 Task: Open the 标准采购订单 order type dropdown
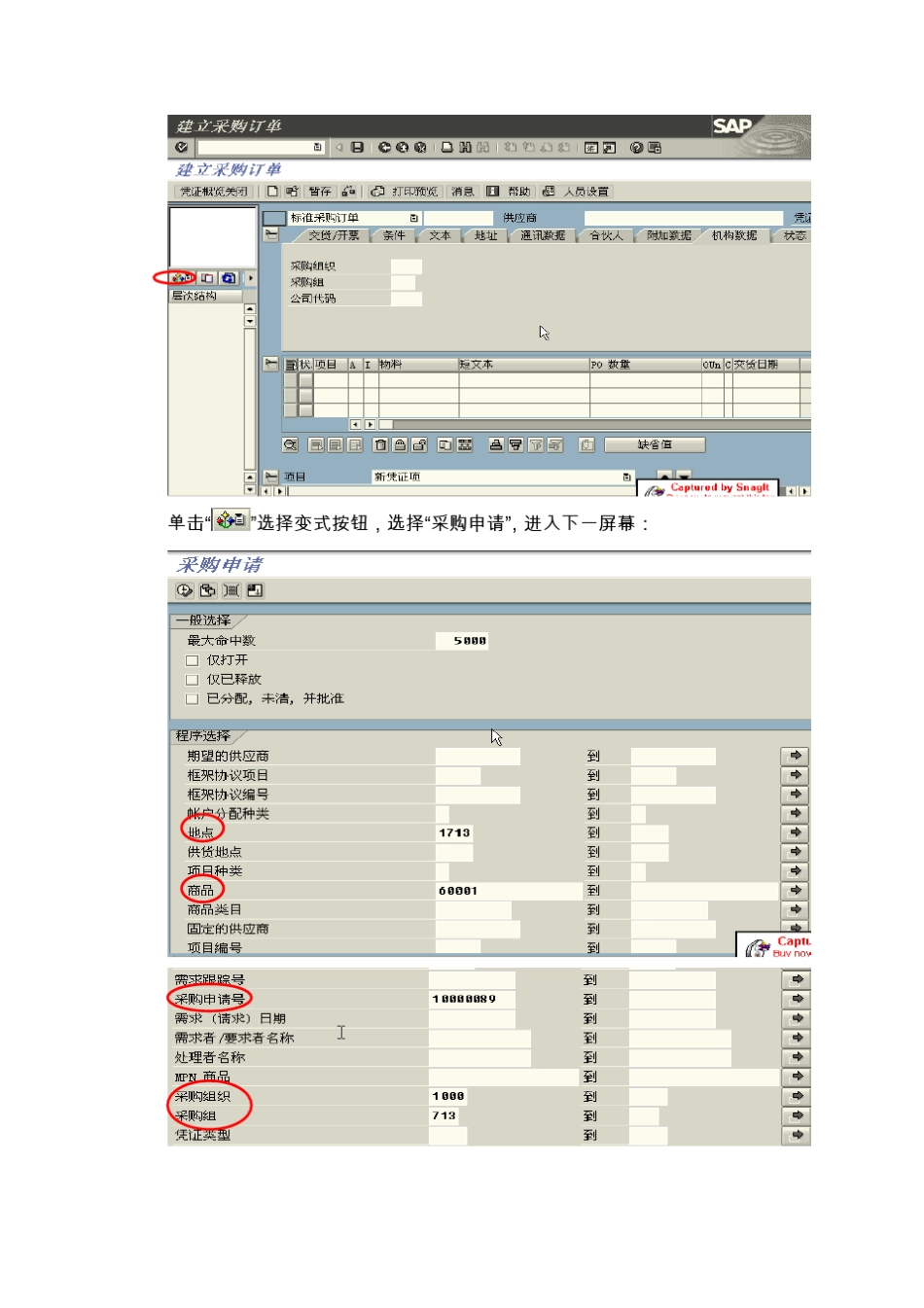click(x=414, y=218)
